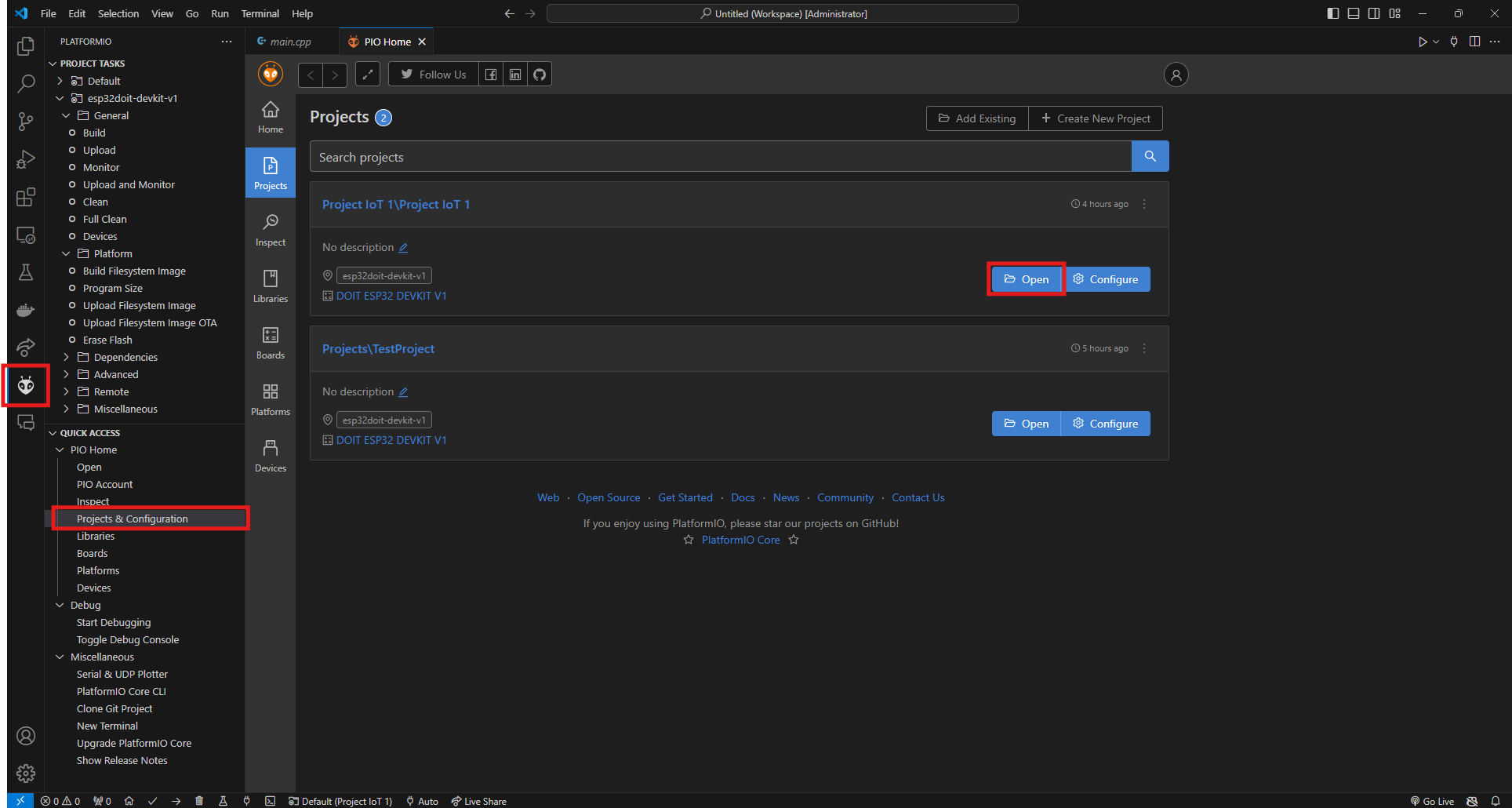The width and height of the screenshot is (1512, 808).
Task: Configure the Project IoT 1 project
Action: pos(1106,279)
